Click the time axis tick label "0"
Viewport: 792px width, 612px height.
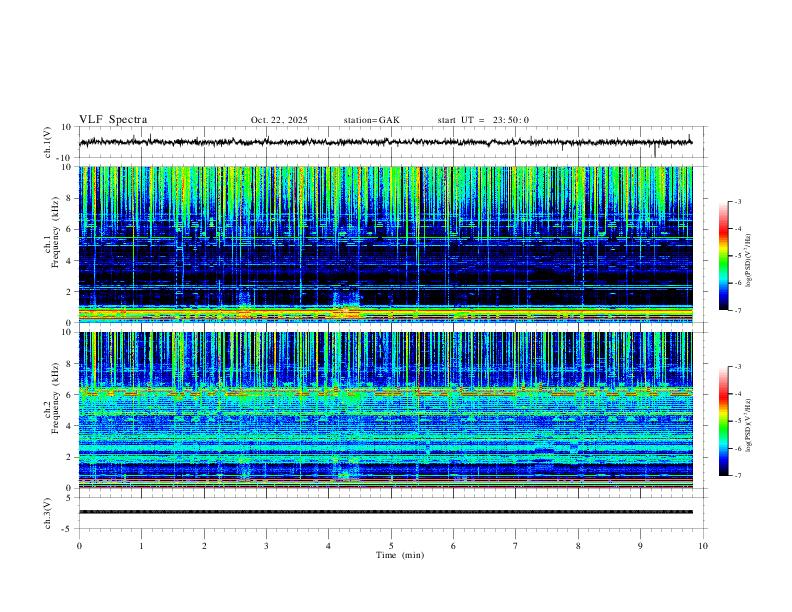(79, 546)
